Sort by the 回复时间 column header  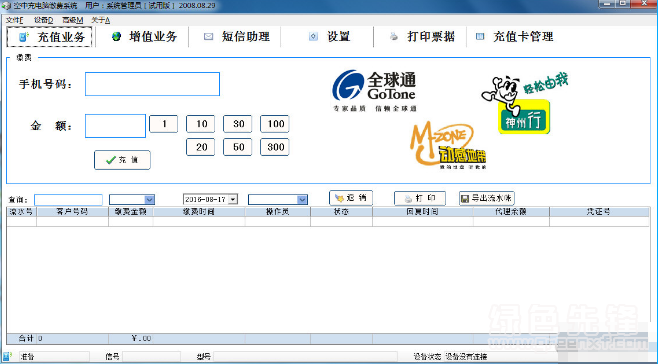[423, 212]
